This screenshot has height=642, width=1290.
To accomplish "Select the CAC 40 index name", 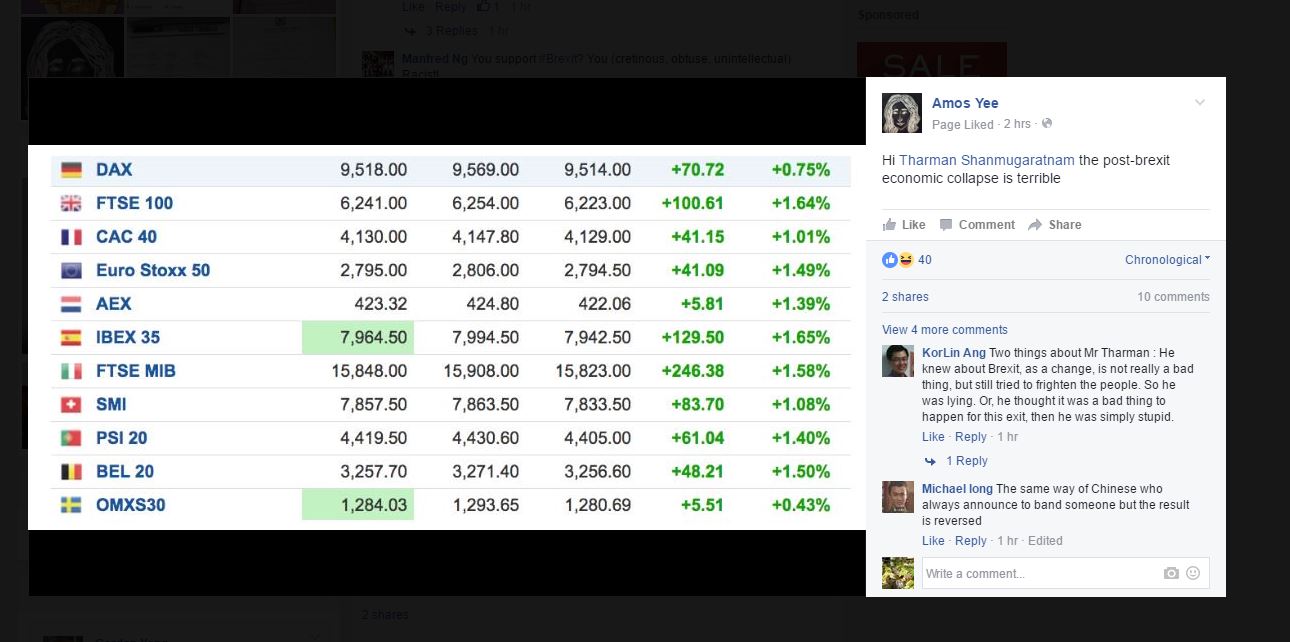I will (x=126, y=237).
